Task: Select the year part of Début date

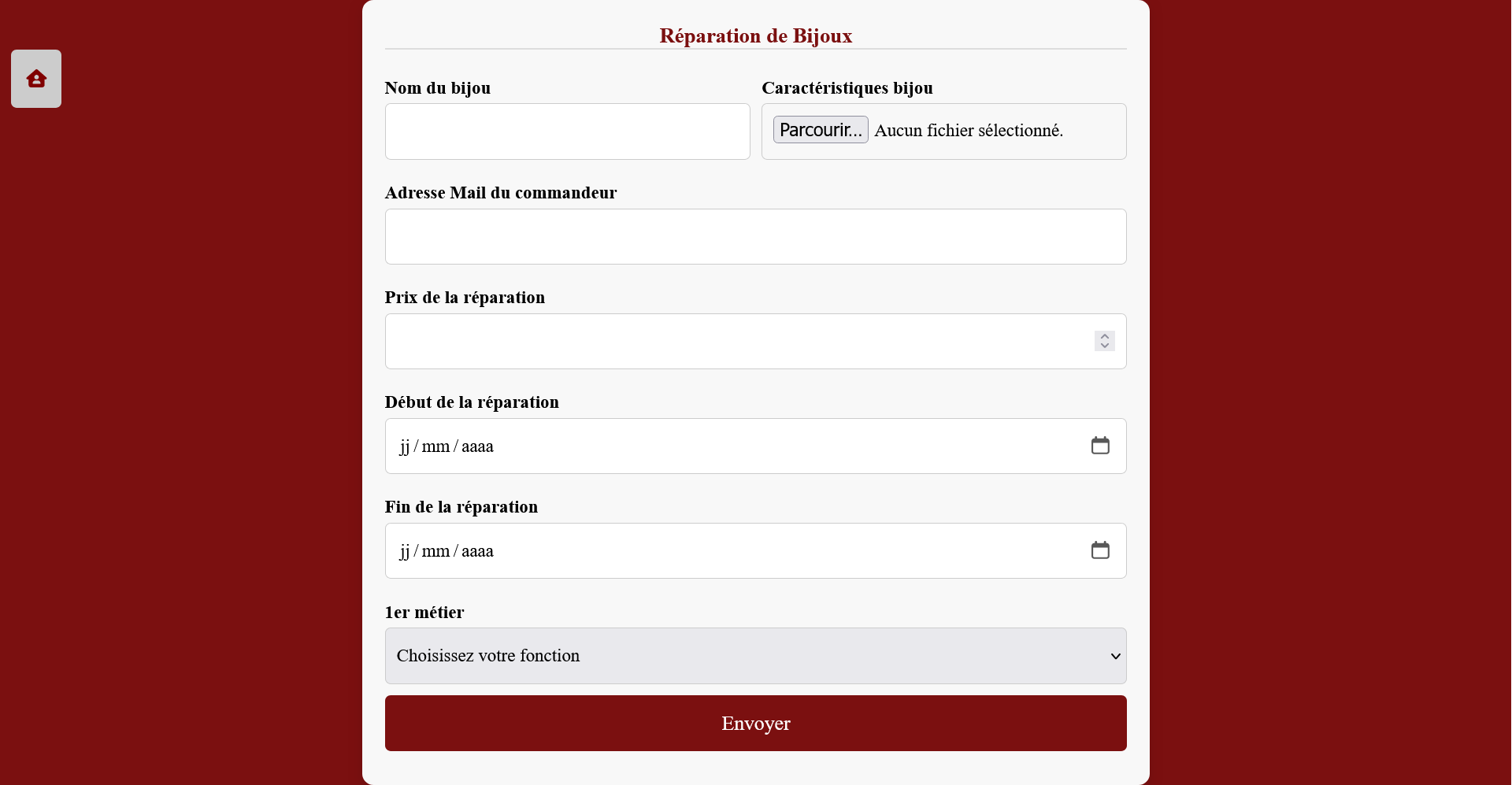Action: point(477,446)
